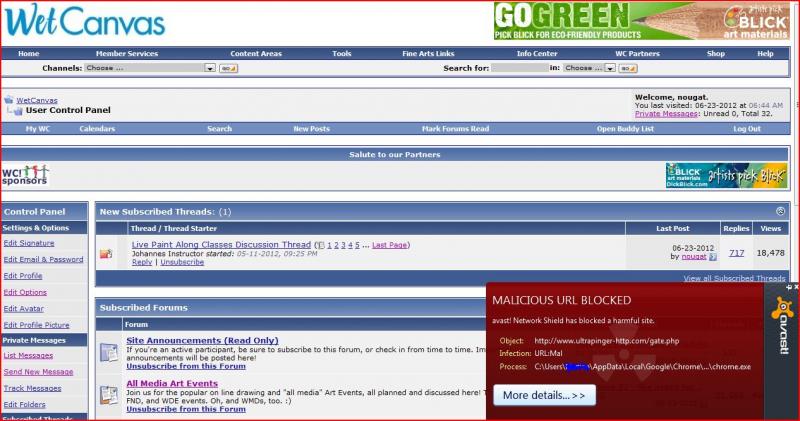Click the 717 replies link
800x421 pixels.
click(x=736, y=253)
